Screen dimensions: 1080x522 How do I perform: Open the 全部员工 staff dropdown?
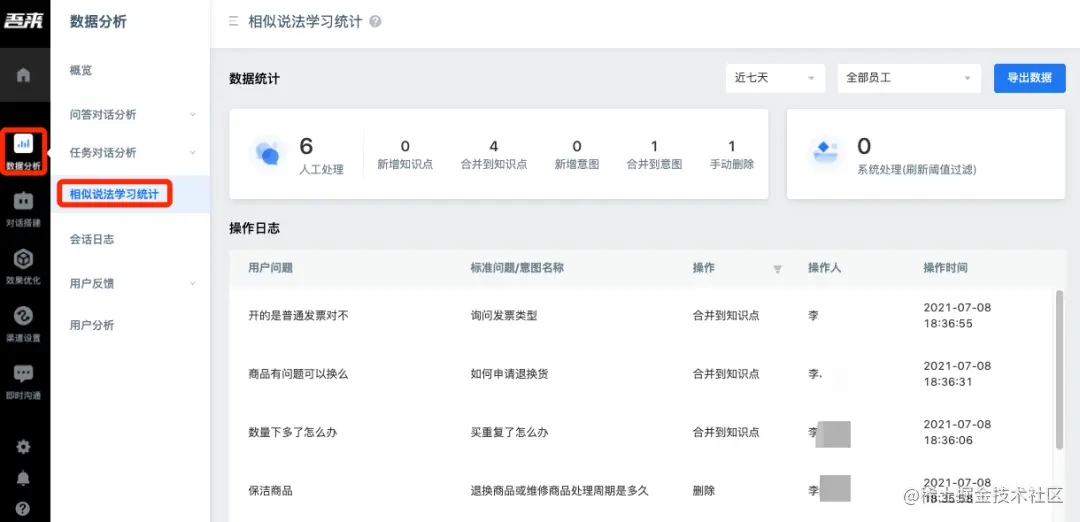pyautogui.click(x=909, y=78)
